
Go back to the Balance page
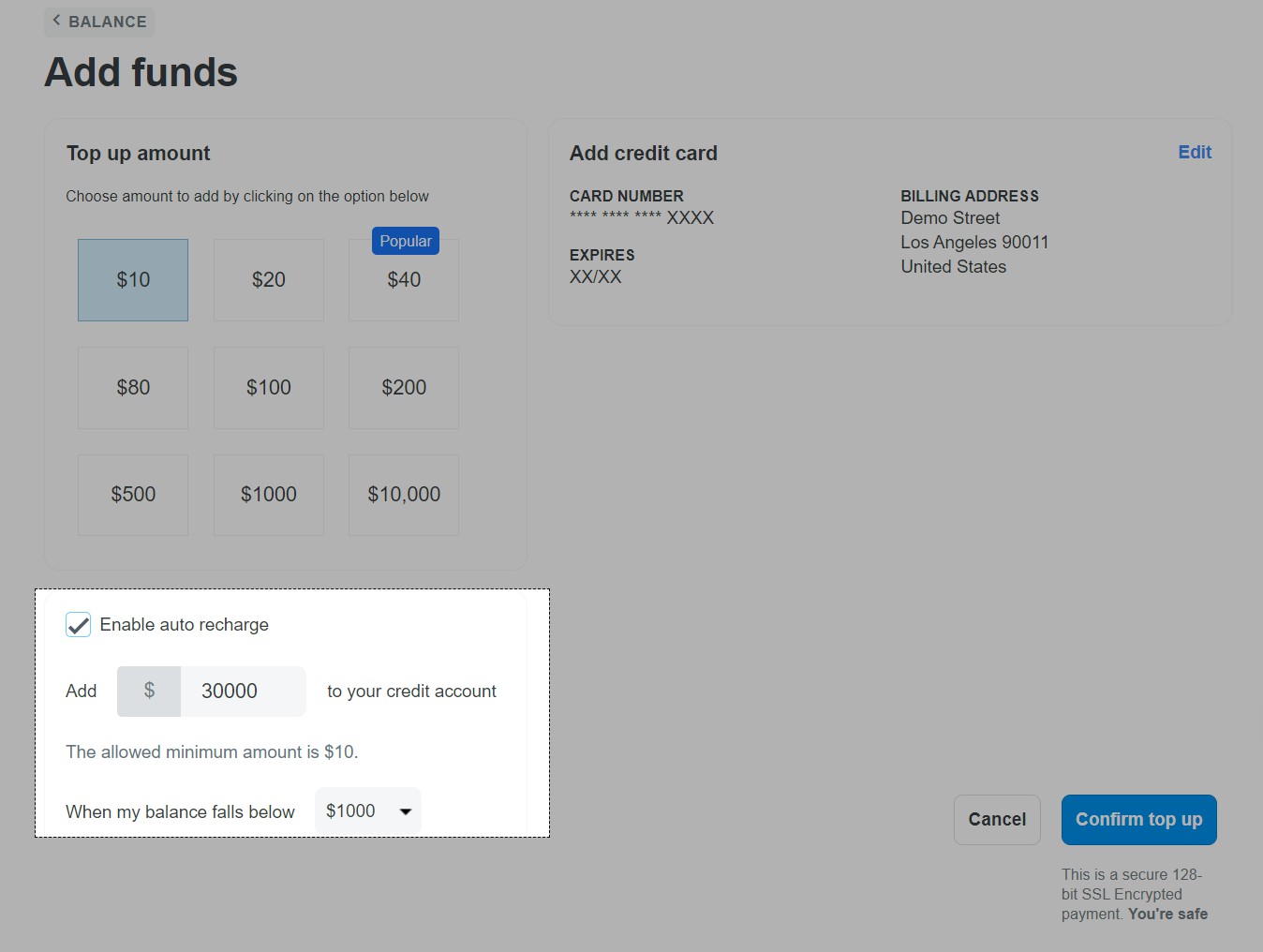(x=99, y=22)
